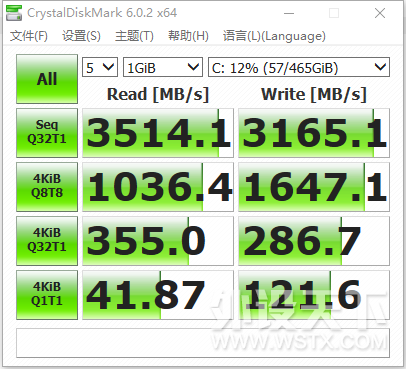Select the Seq write result 3165.1
The height and width of the screenshot is (369, 406).
point(314,133)
